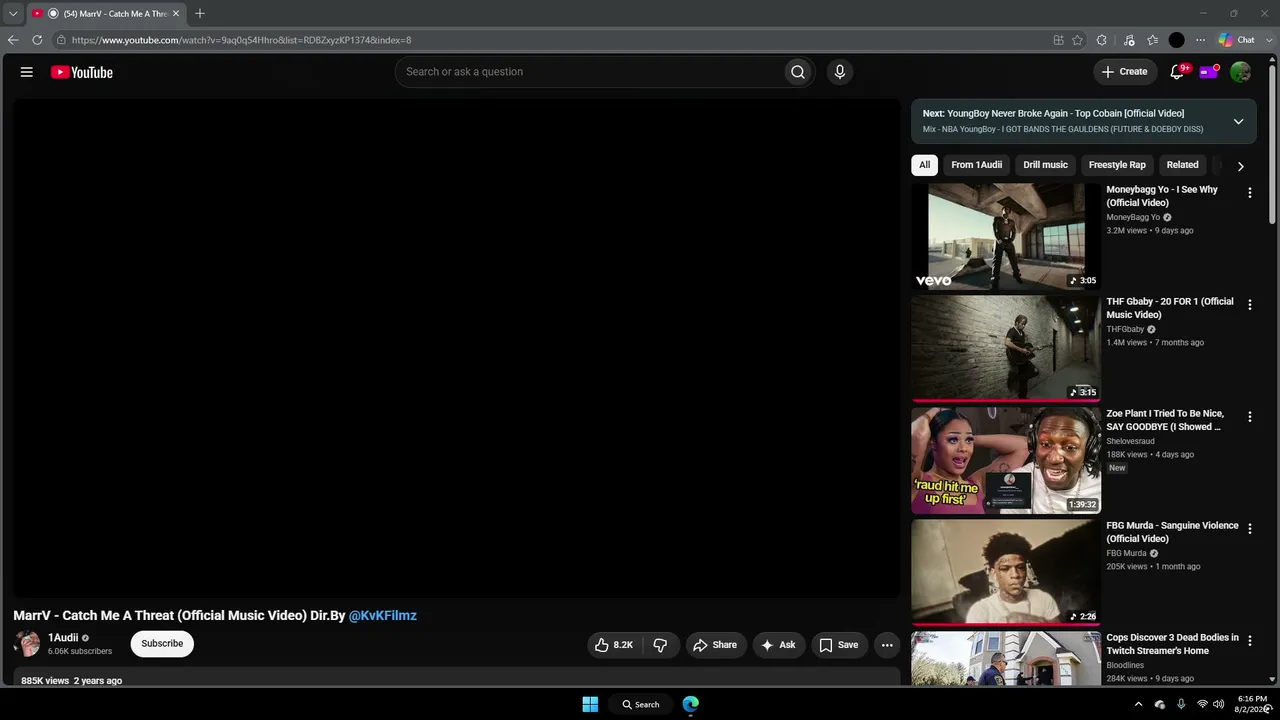Close the MarrV YouTube tab
The height and width of the screenshot is (720, 1280).
pyautogui.click(x=176, y=14)
